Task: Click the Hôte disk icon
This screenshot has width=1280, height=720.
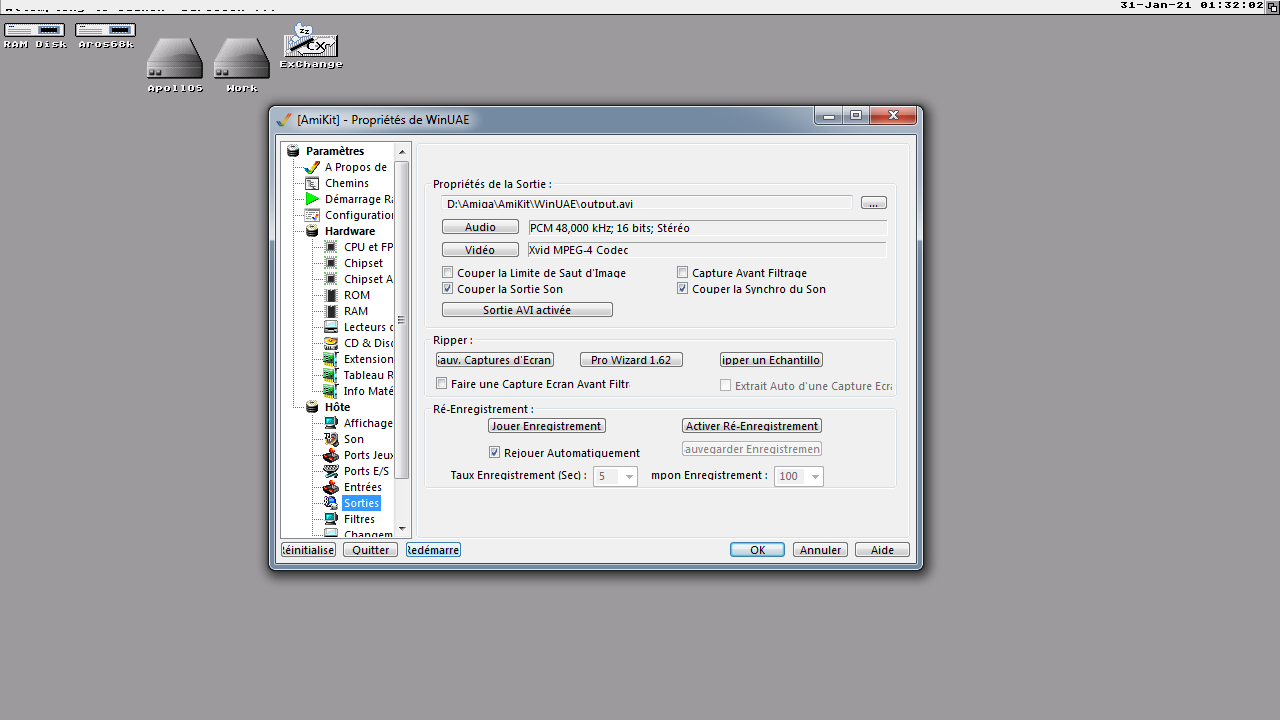Action: [x=312, y=407]
